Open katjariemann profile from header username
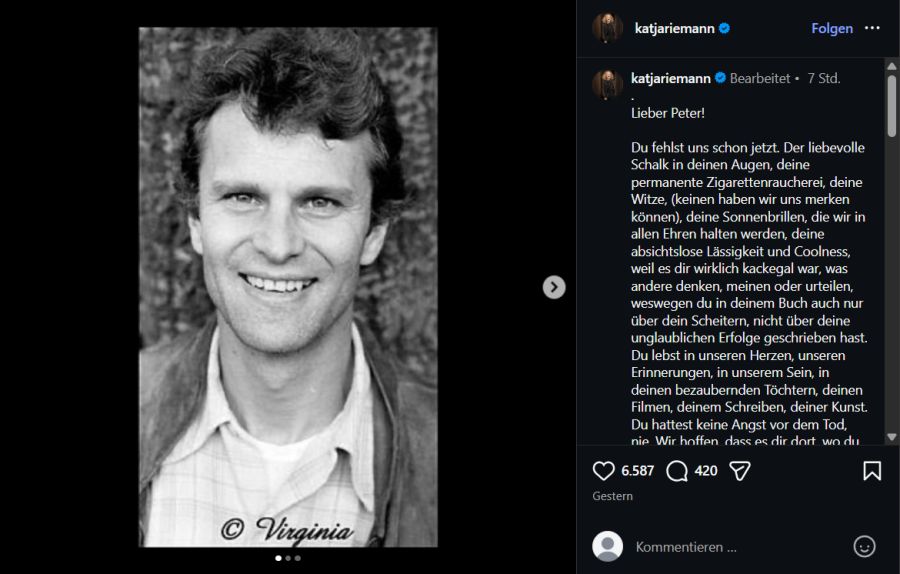 (x=675, y=28)
